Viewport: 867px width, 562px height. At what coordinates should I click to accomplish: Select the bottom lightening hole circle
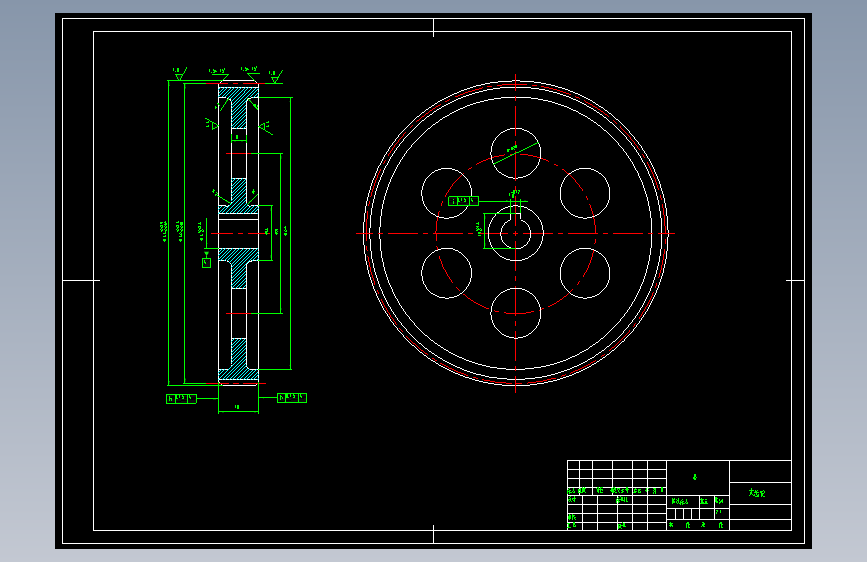tap(515, 313)
